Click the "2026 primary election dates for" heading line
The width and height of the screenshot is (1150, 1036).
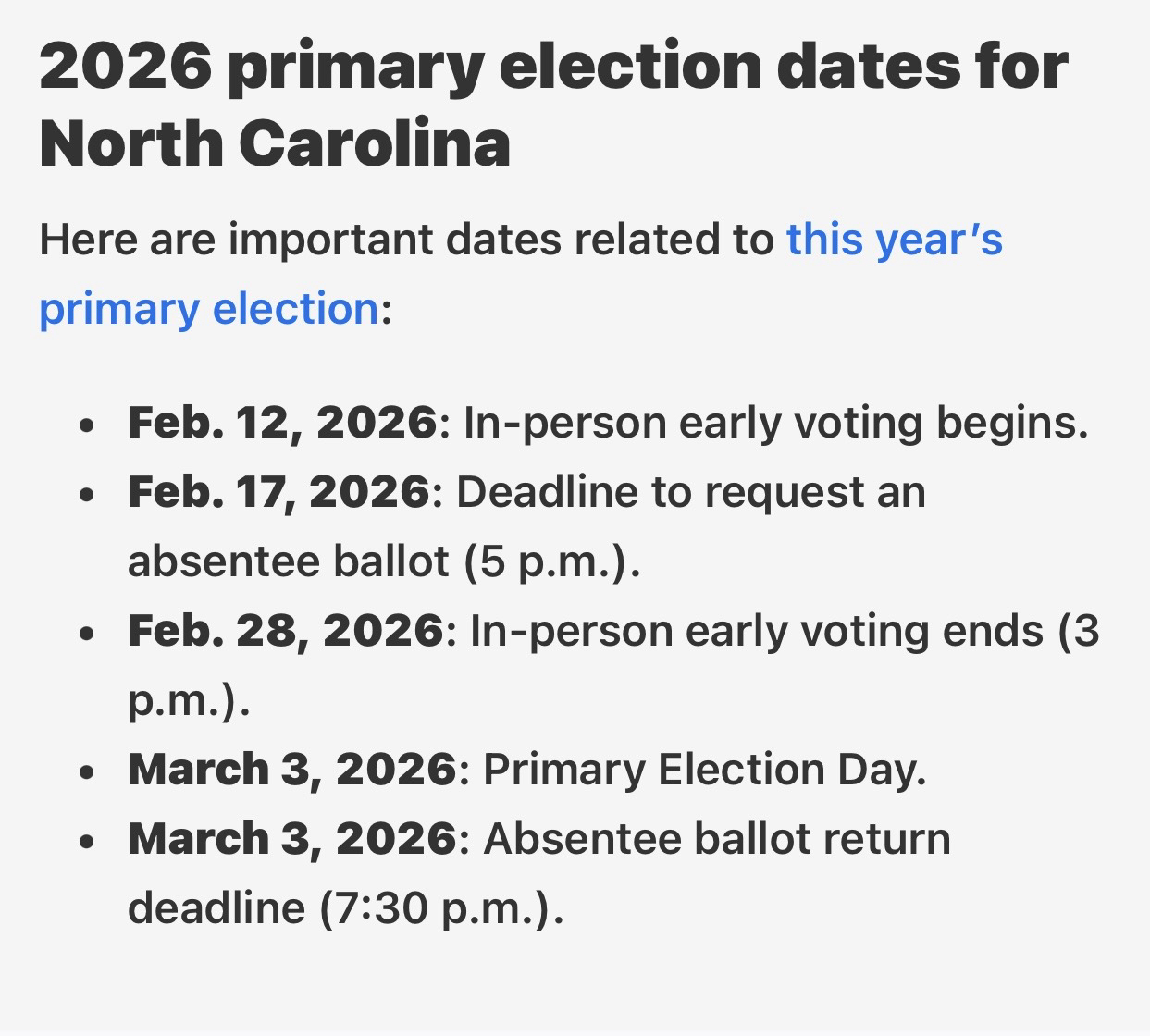553,67
